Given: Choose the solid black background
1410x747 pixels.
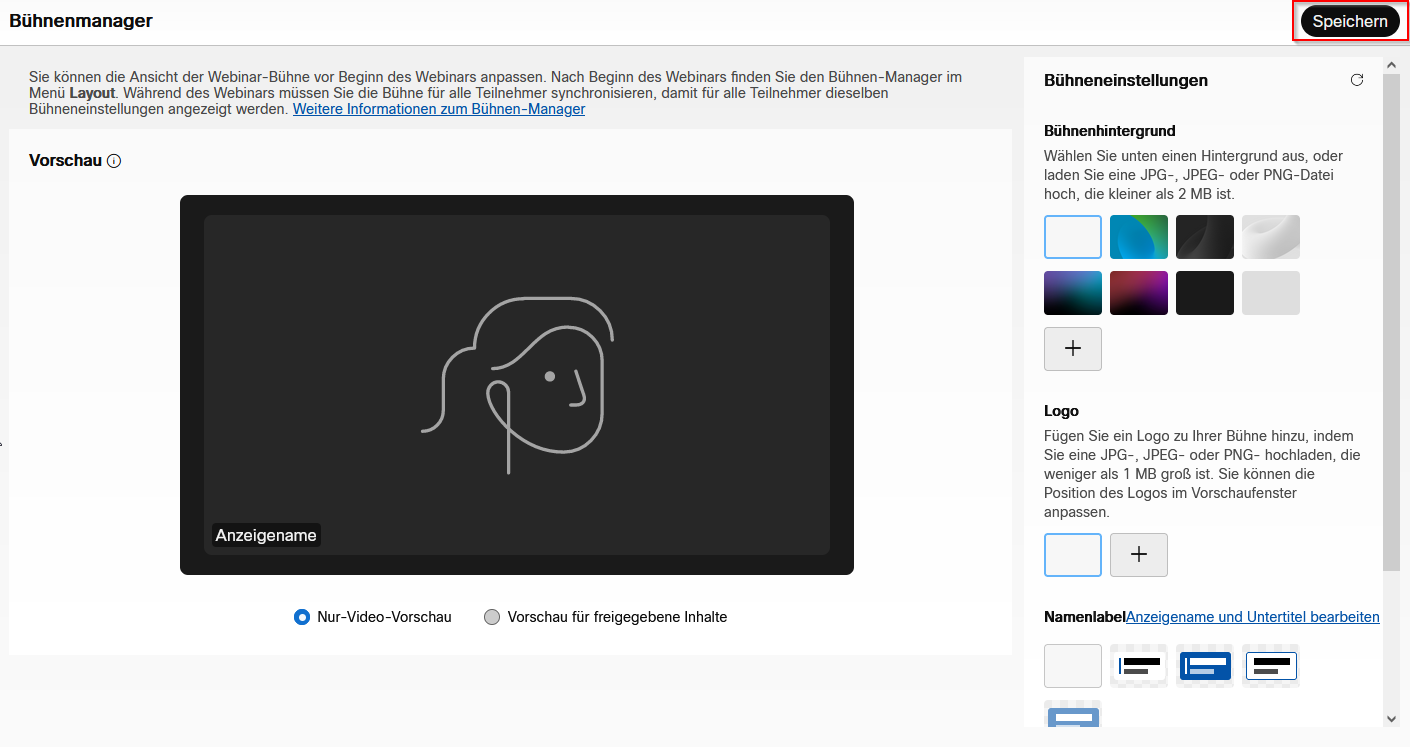Looking at the screenshot, I should pos(1205,293).
